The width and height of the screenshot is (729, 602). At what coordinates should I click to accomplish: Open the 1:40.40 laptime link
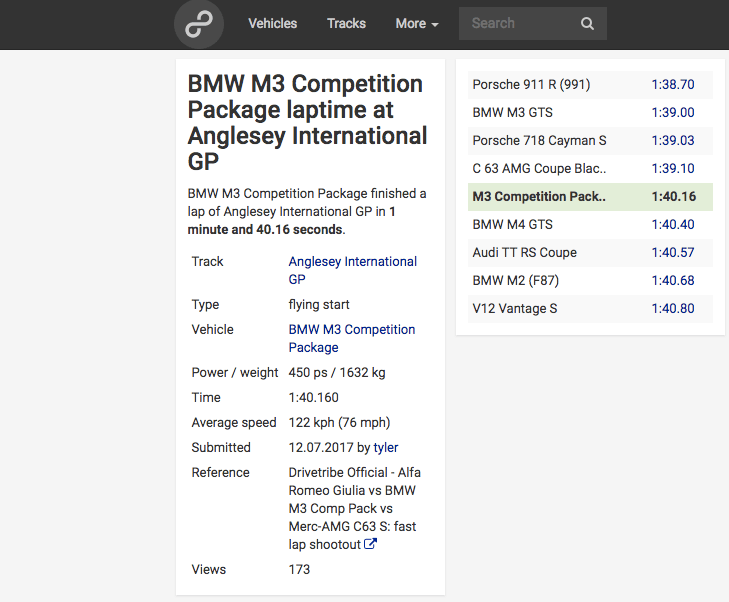pos(673,225)
